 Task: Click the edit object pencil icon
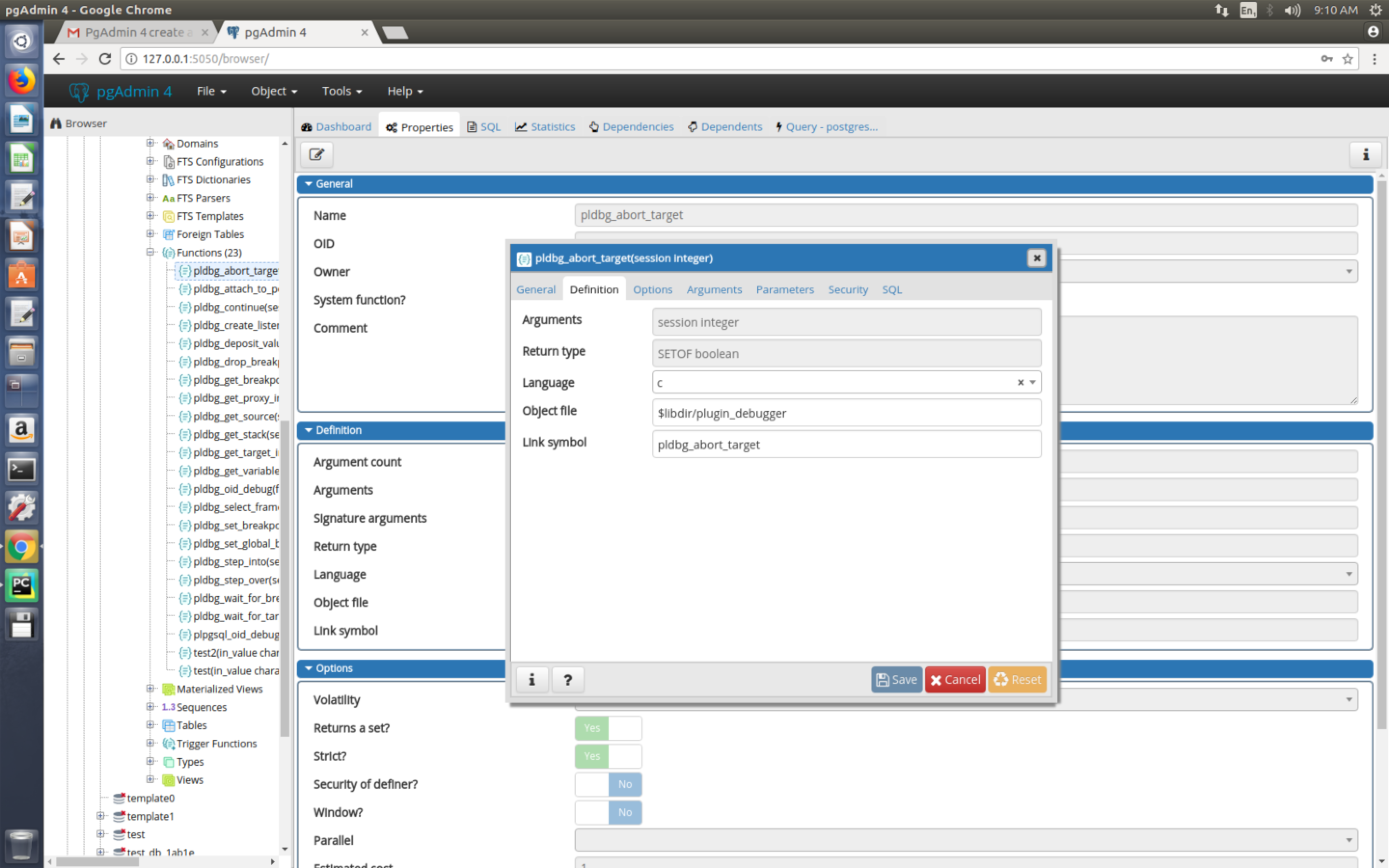coord(316,154)
